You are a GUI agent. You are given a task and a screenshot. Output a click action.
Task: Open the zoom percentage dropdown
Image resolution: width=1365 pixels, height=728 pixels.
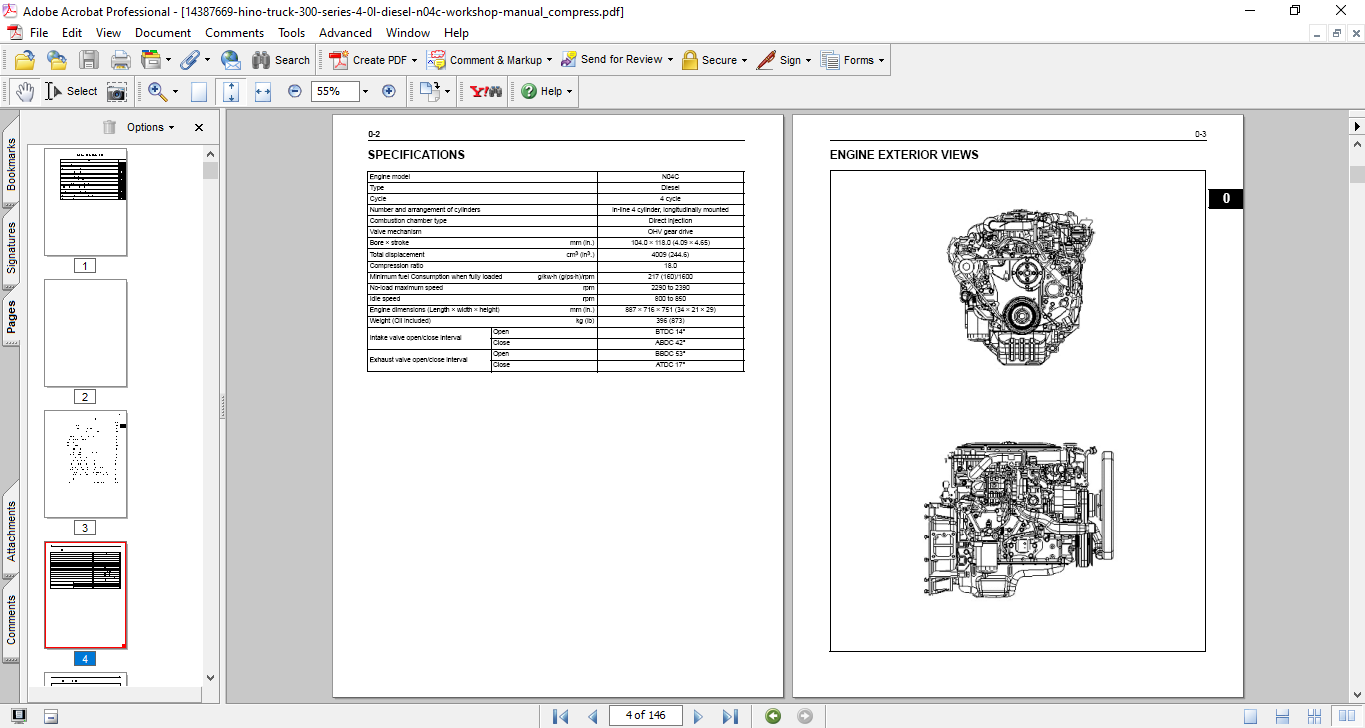click(x=365, y=91)
